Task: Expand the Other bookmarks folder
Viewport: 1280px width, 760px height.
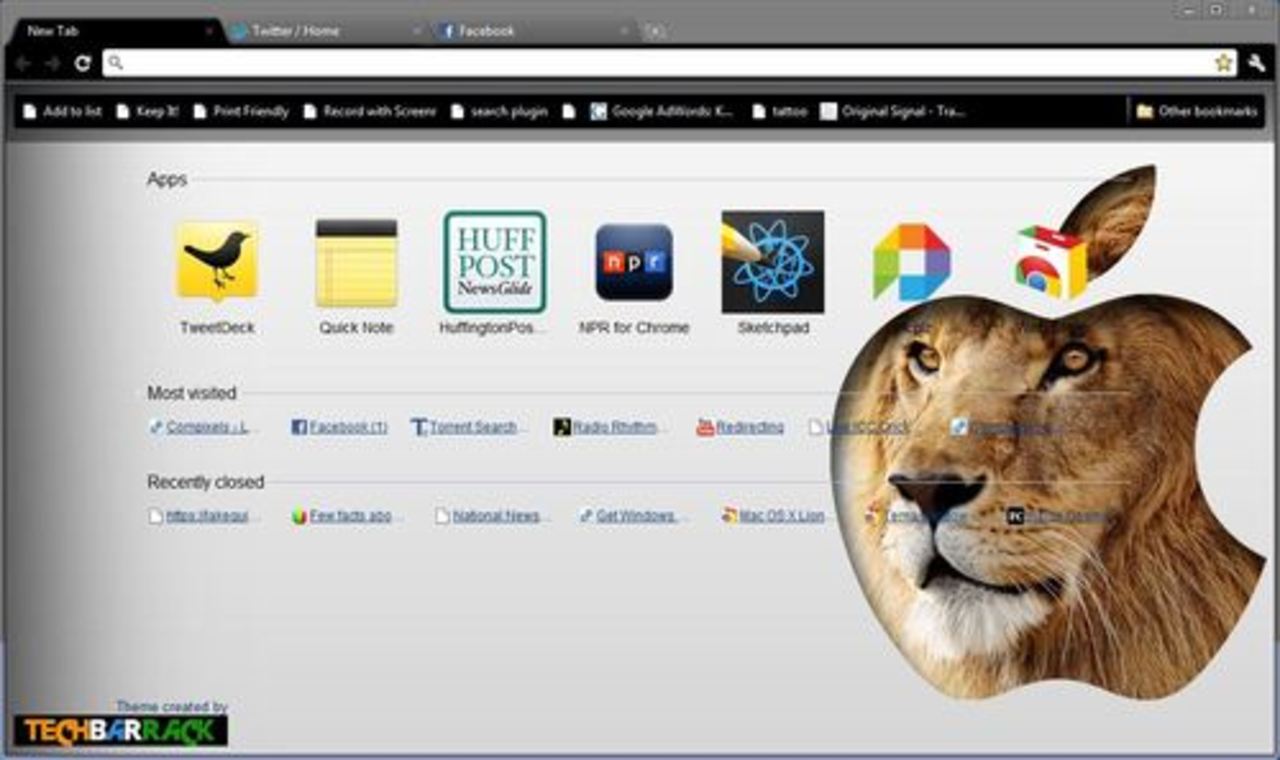Action: point(1197,112)
